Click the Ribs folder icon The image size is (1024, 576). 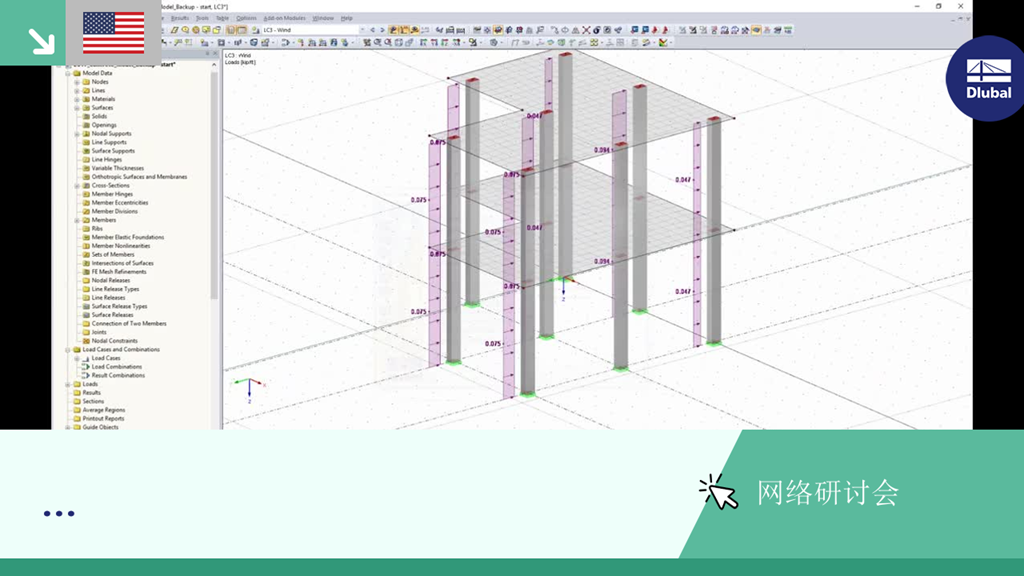pyautogui.click(x=86, y=229)
